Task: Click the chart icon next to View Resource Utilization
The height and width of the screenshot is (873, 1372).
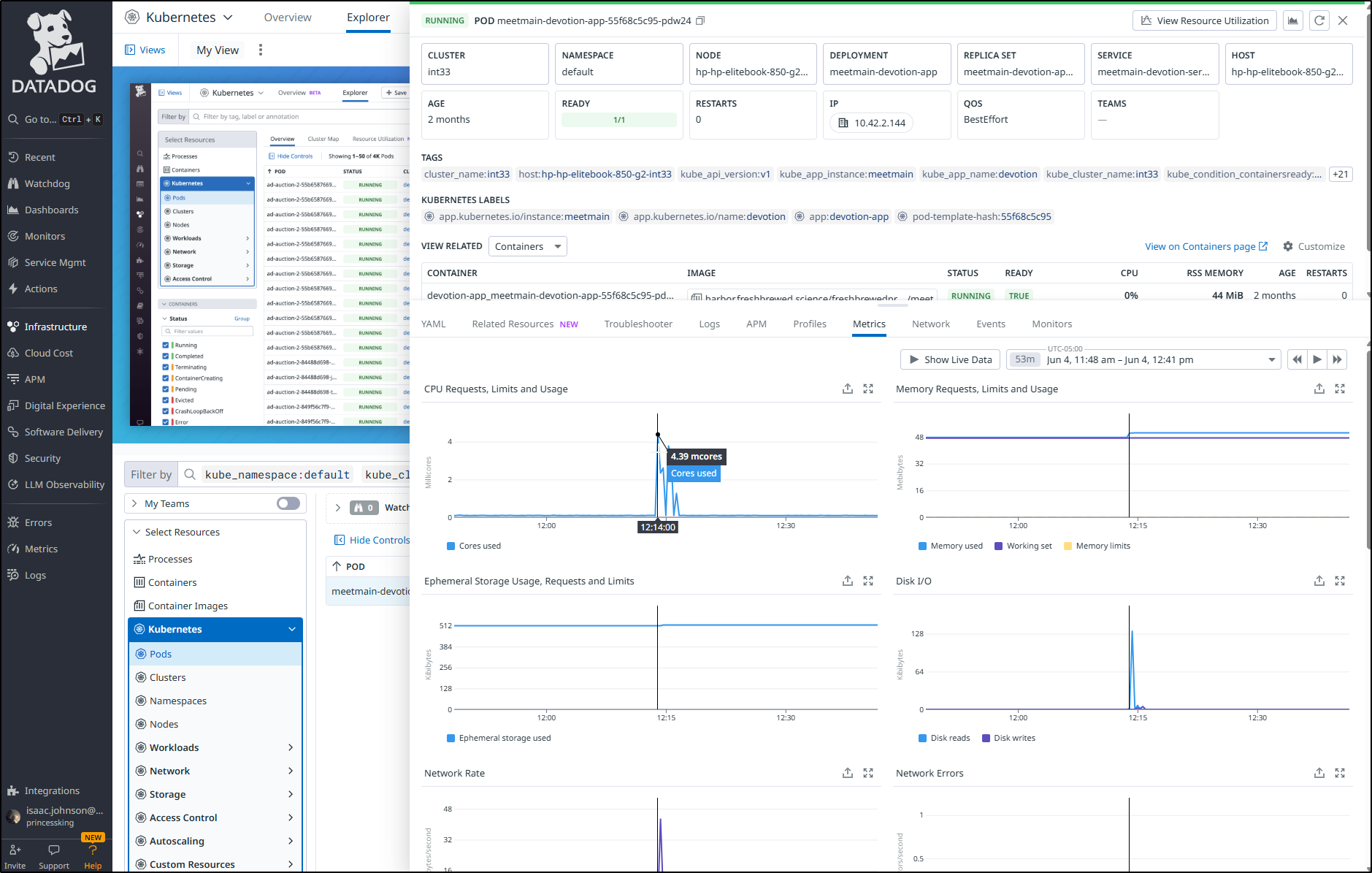Action: pyautogui.click(x=1293, y=20)
